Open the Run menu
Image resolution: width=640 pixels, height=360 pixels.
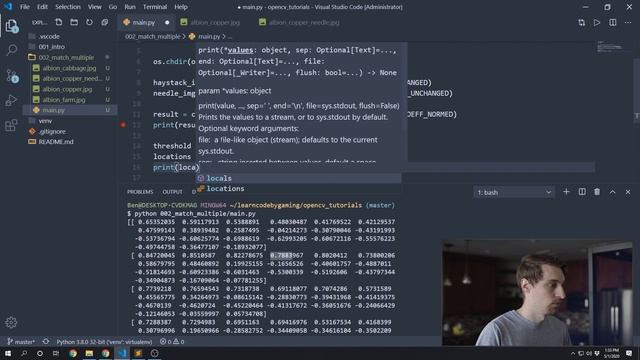coord(130,7)
